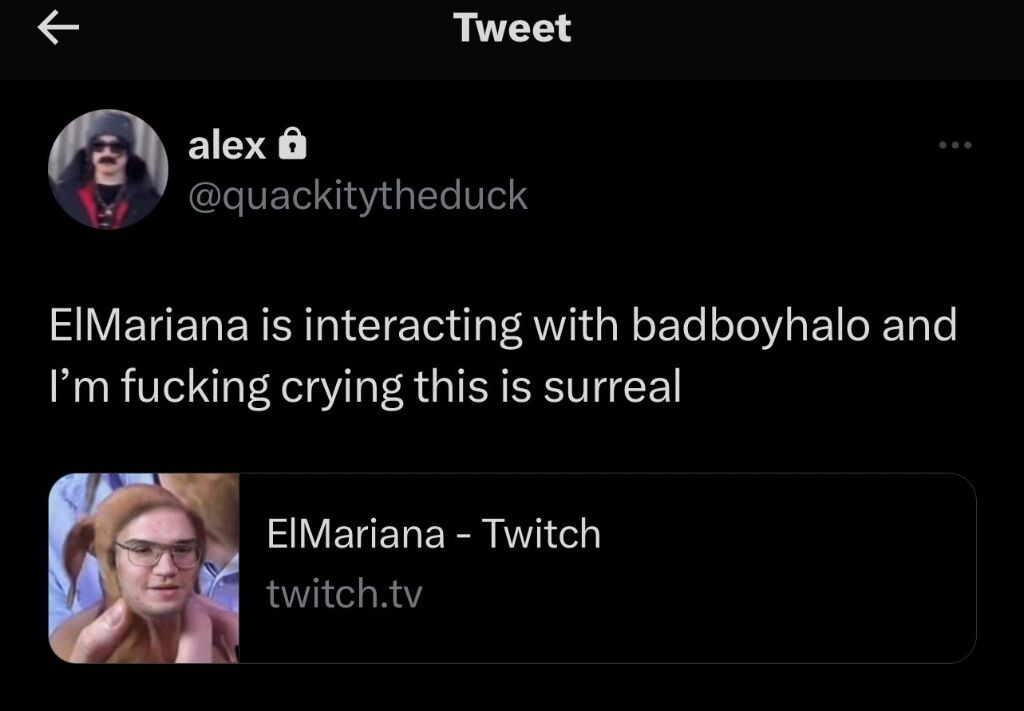This screenshot has height=711, width=1024.
Task: Click the beanie-wearing figure in the avatar
Action: pos(108,173)
